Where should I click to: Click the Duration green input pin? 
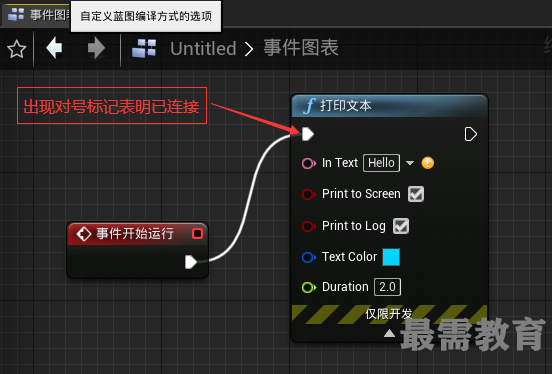309,287
